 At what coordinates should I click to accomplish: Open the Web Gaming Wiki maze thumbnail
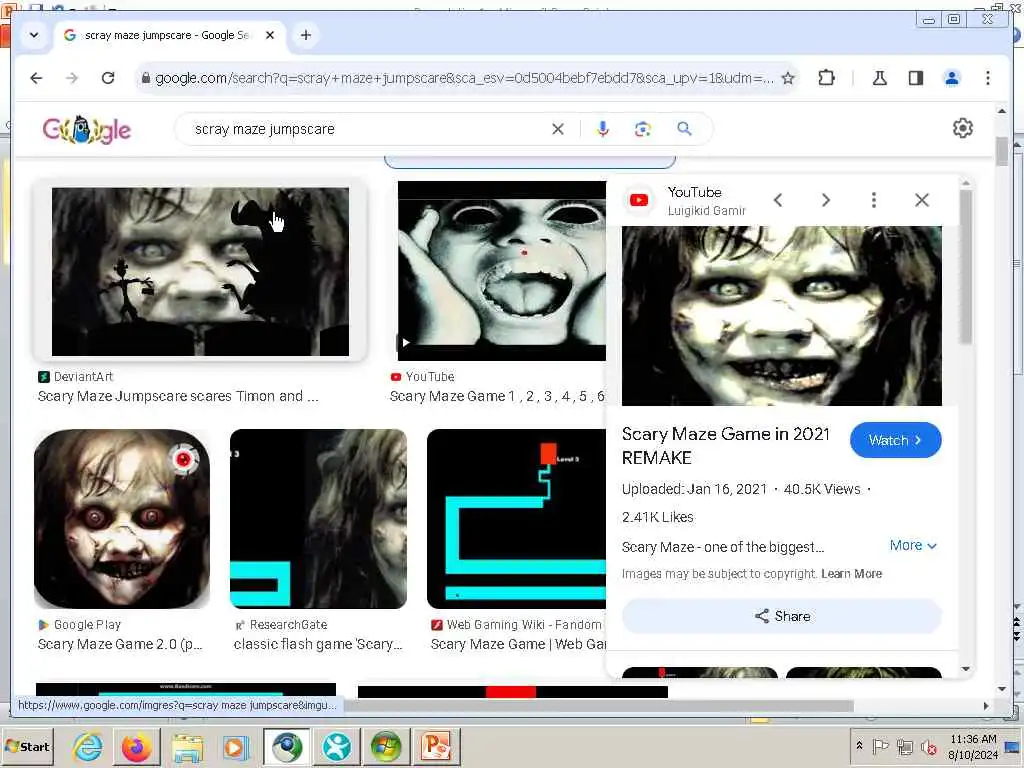coord(517,519)
